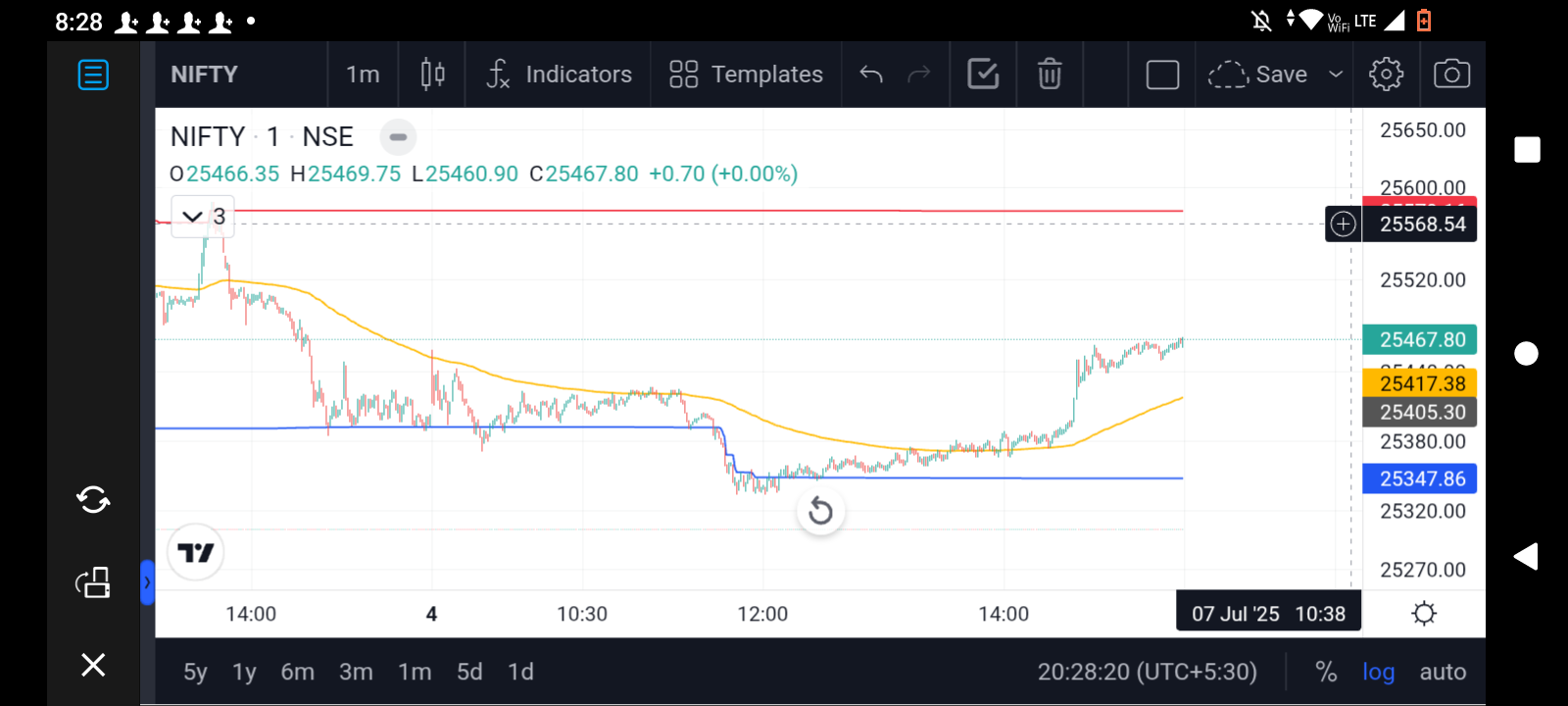Click the 07 Jul '25 10:38 time label
This screenshot has width=1568, height=706.
[1268, 614]
